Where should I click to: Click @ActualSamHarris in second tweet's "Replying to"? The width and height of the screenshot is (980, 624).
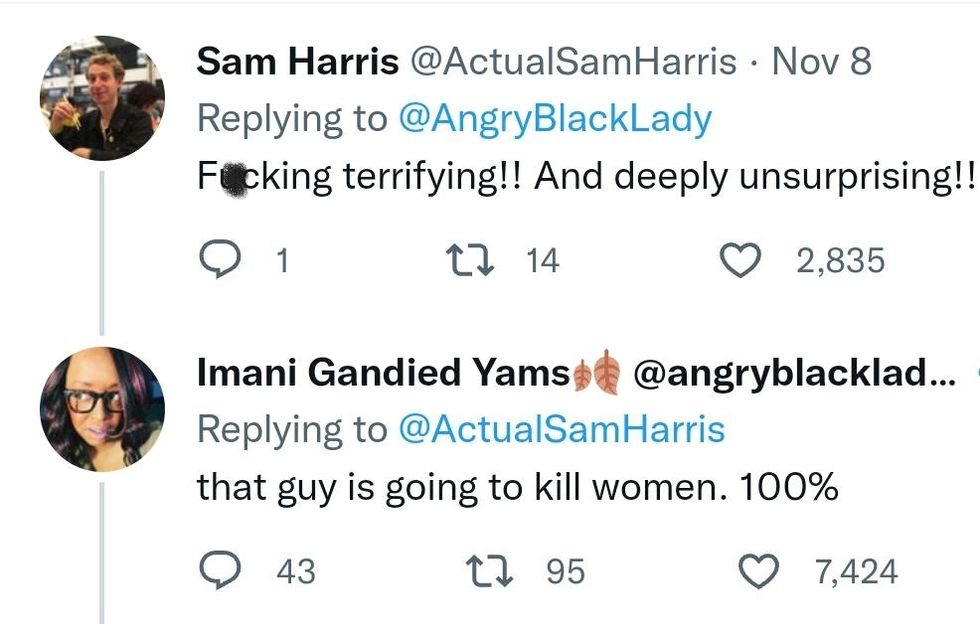561,430
